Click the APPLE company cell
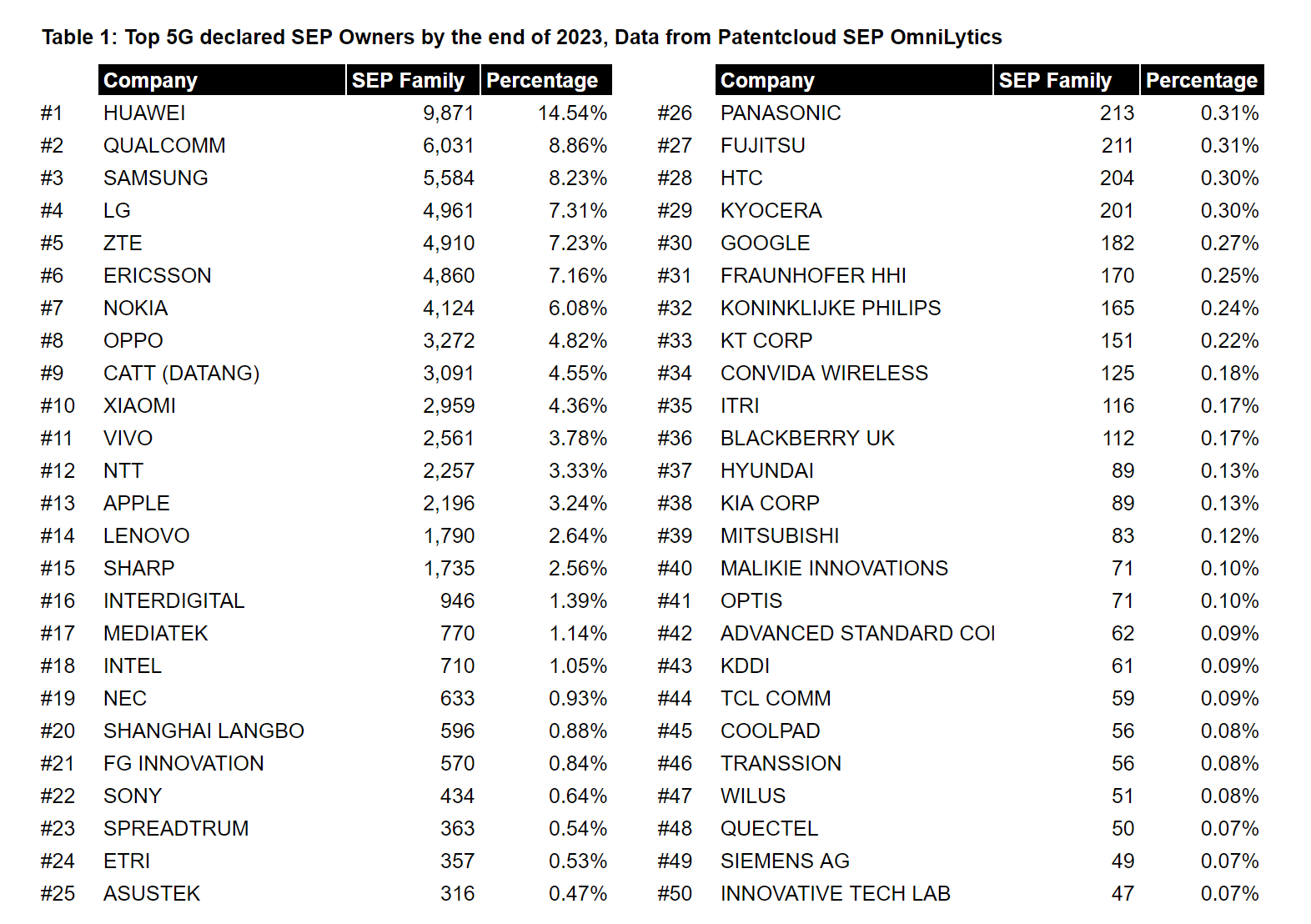1311x924 pixels. click(x=136, y=503)
